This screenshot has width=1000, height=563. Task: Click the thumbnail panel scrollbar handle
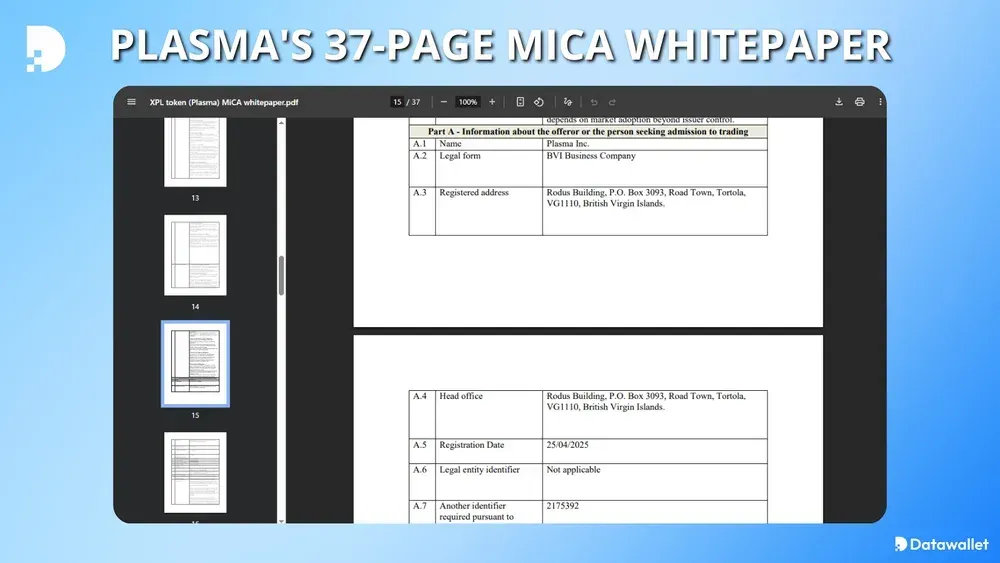[x=281, y=275]
